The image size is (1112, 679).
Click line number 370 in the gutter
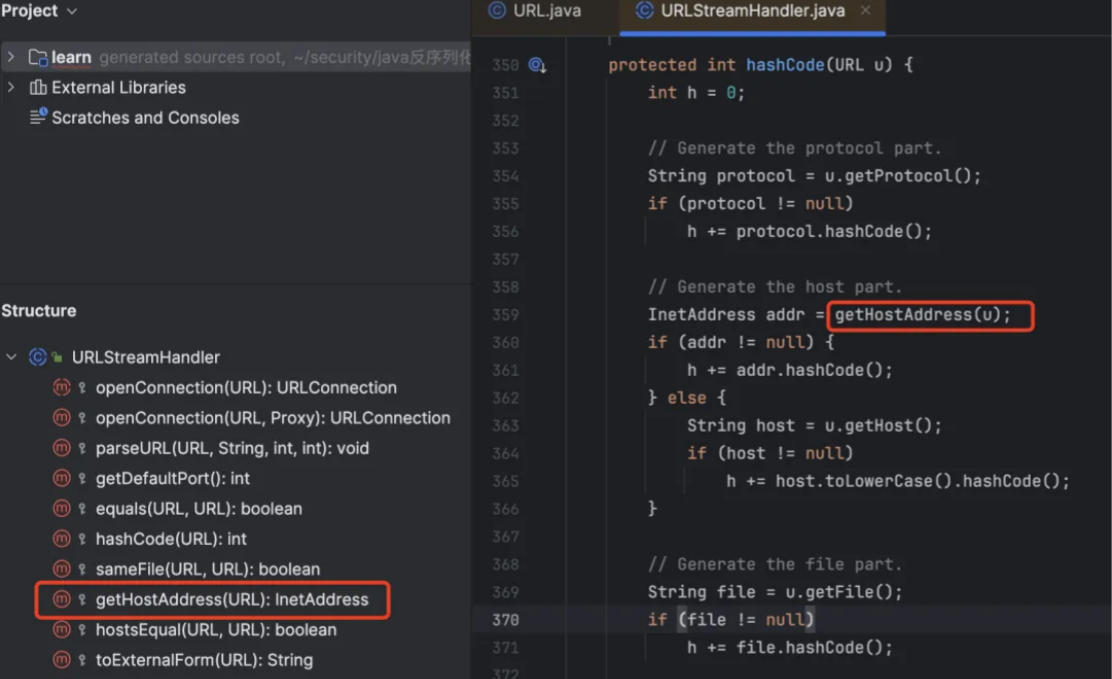pos(506,620)
